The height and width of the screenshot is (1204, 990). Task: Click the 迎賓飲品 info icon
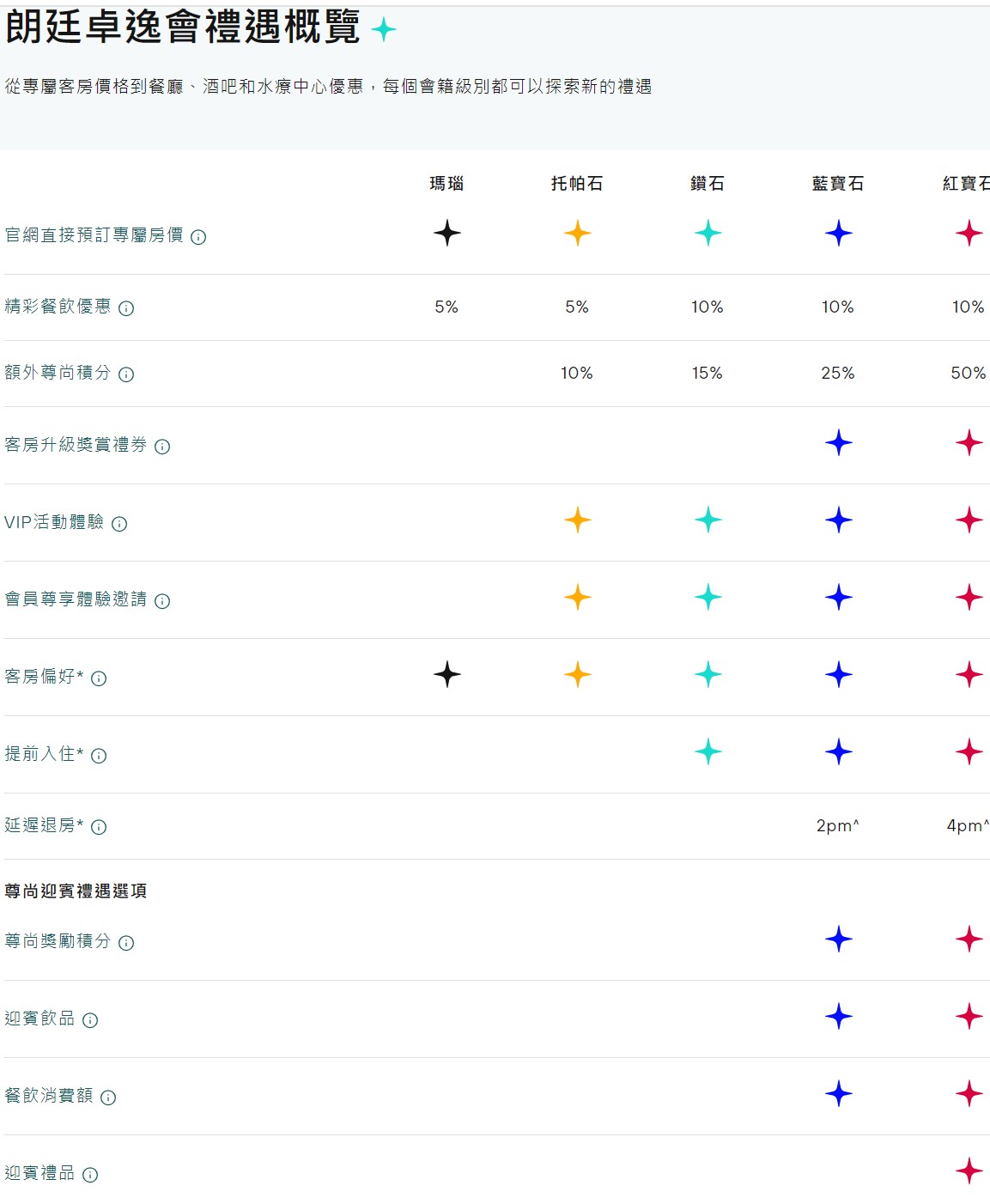pos(90,1020)
